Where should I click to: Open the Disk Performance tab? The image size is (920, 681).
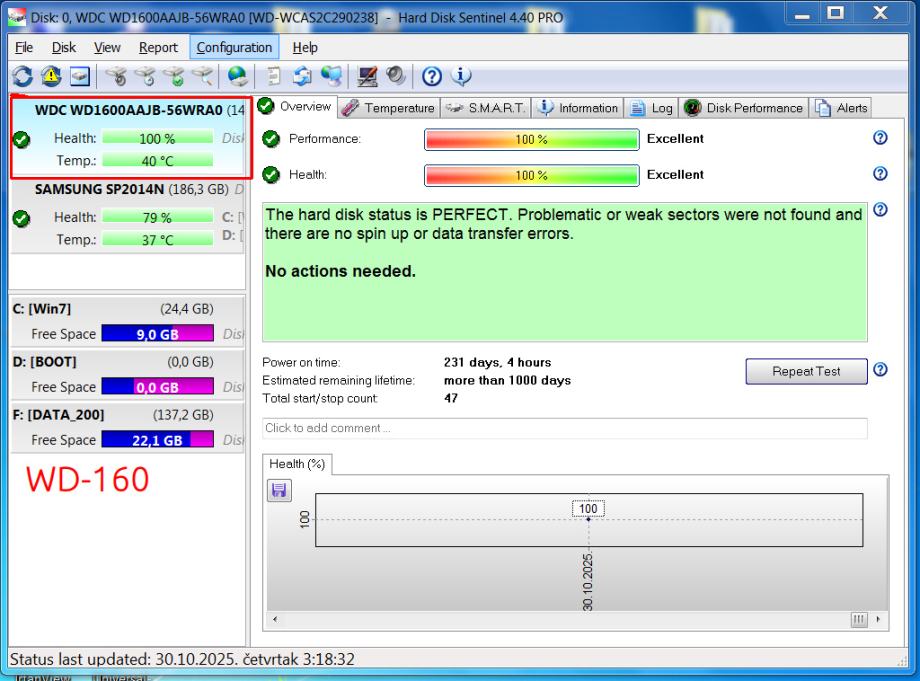(x=743, y=108)
